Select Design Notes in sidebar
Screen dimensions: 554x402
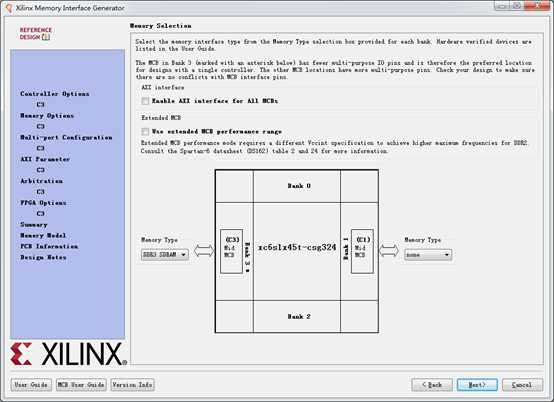[x=43, y=257]
